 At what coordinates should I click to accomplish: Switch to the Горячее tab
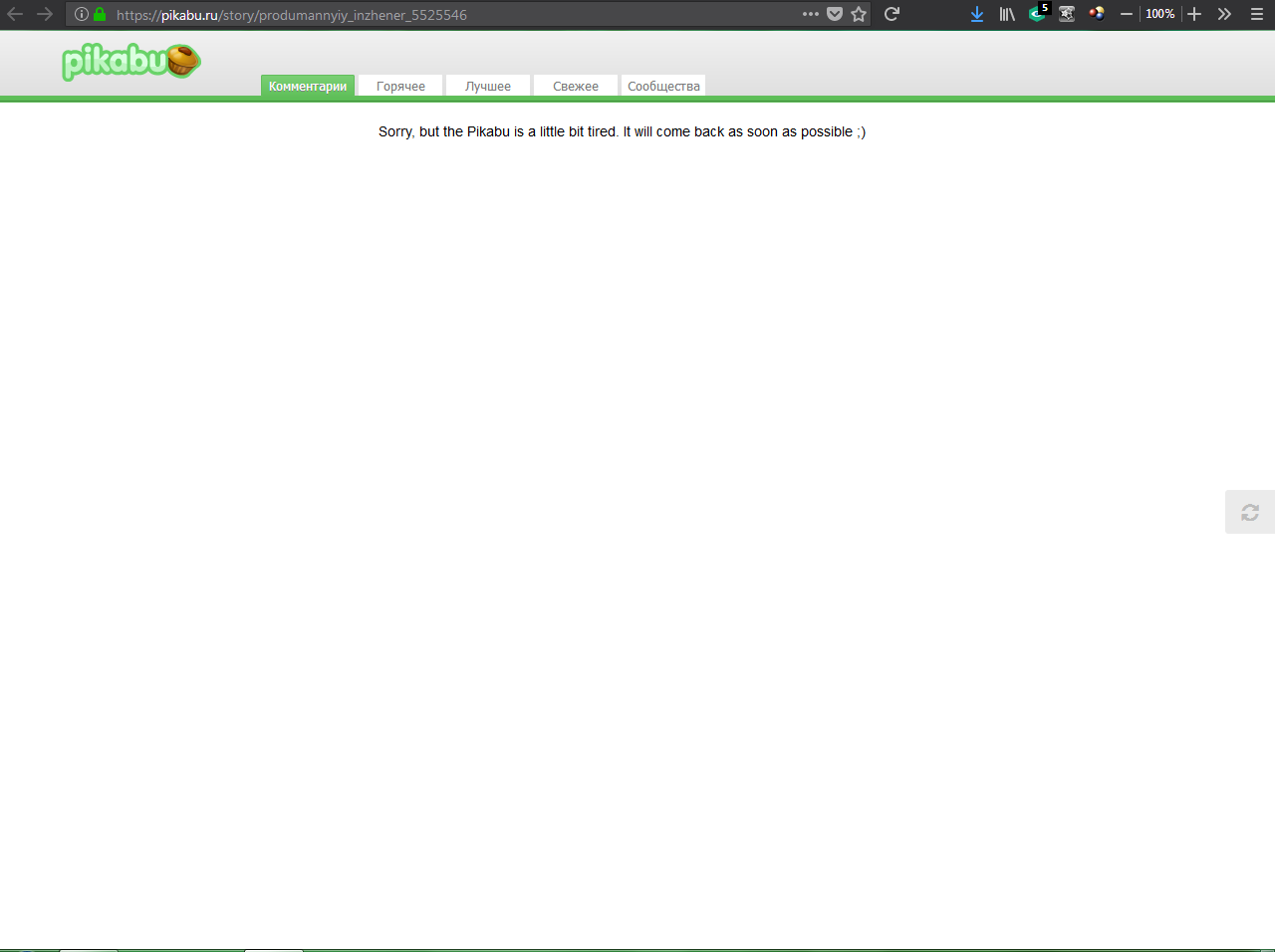(x=400, y=86)
